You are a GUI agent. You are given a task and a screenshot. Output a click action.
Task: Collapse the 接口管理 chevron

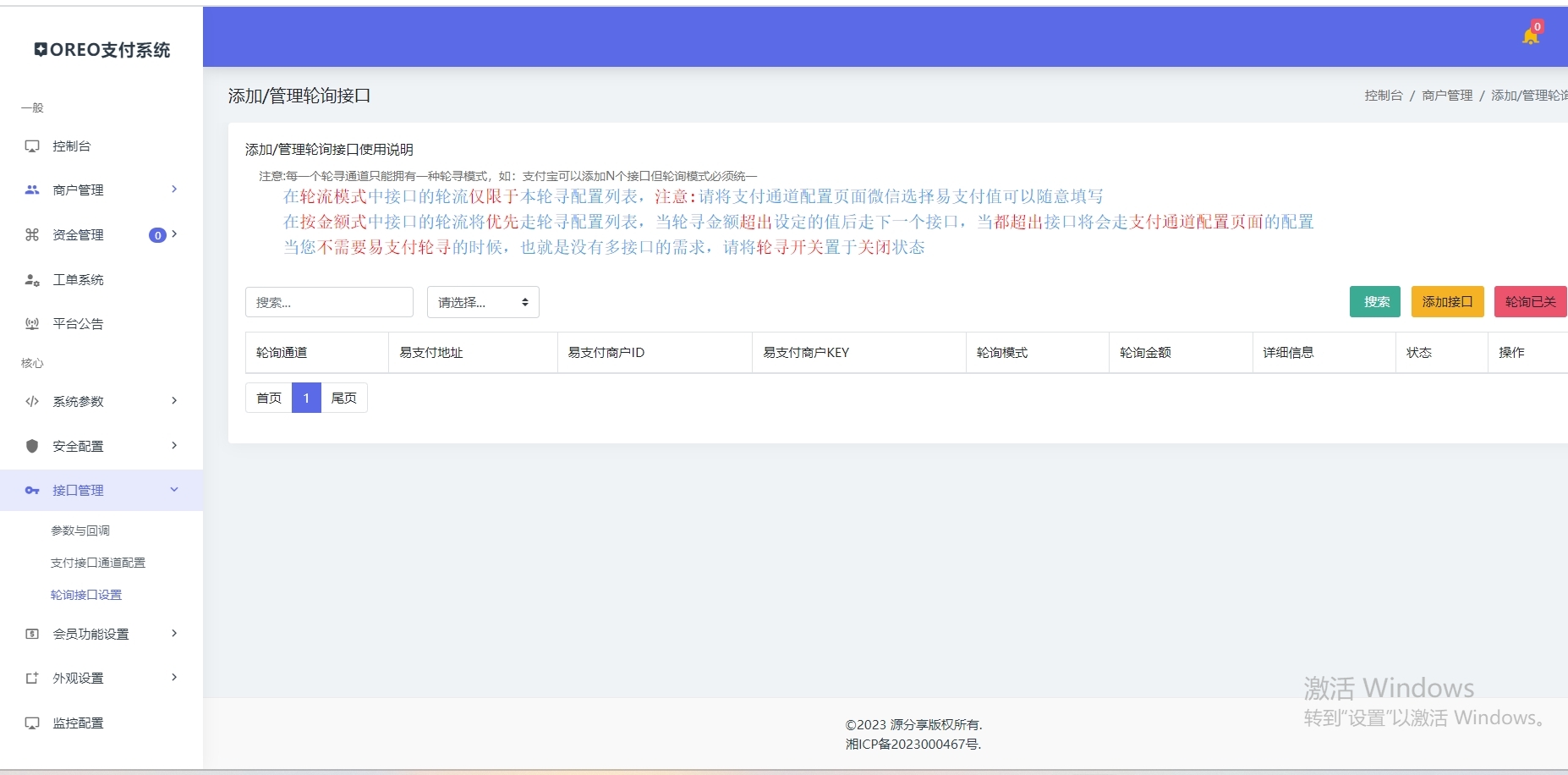[x=174, y=490]
